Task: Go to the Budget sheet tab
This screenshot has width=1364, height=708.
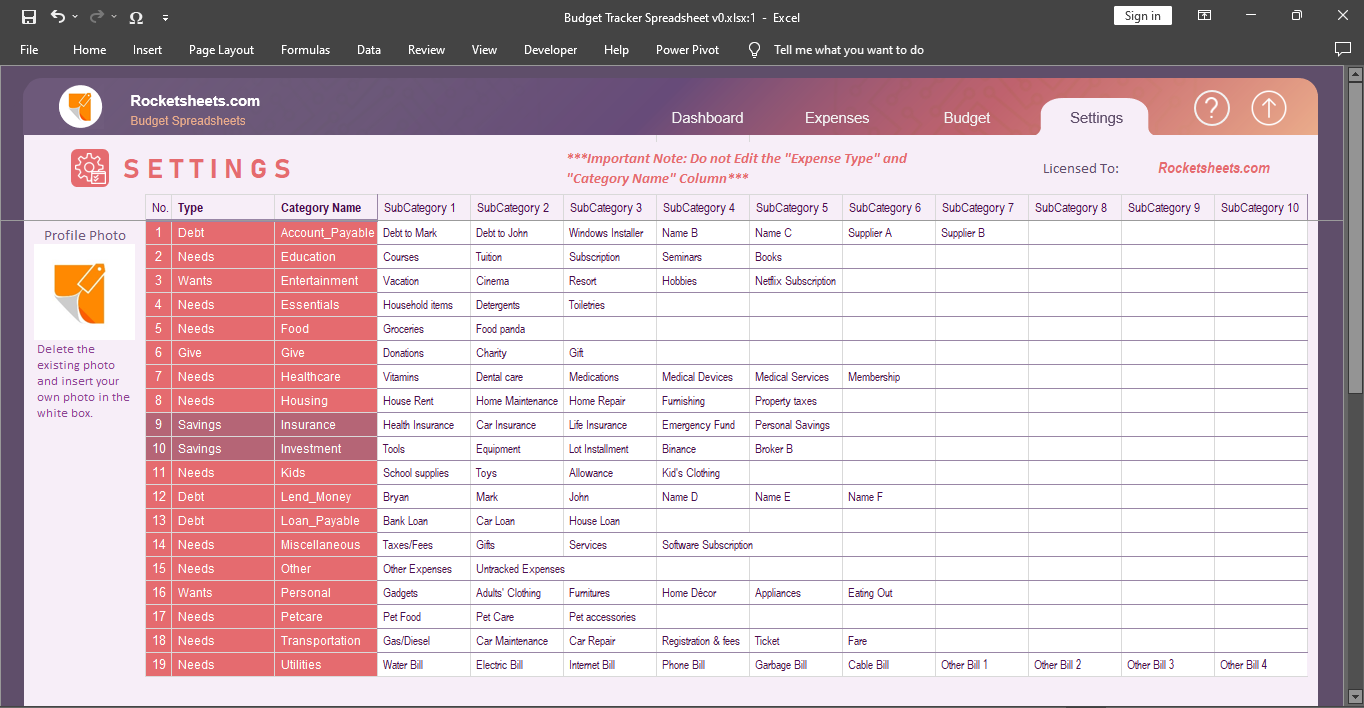Action: coord(967,118)
